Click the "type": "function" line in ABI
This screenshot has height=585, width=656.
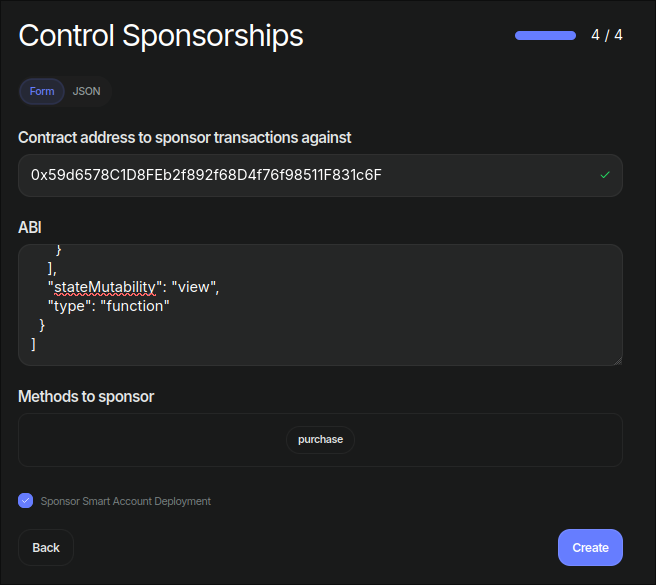coord(109,306)
